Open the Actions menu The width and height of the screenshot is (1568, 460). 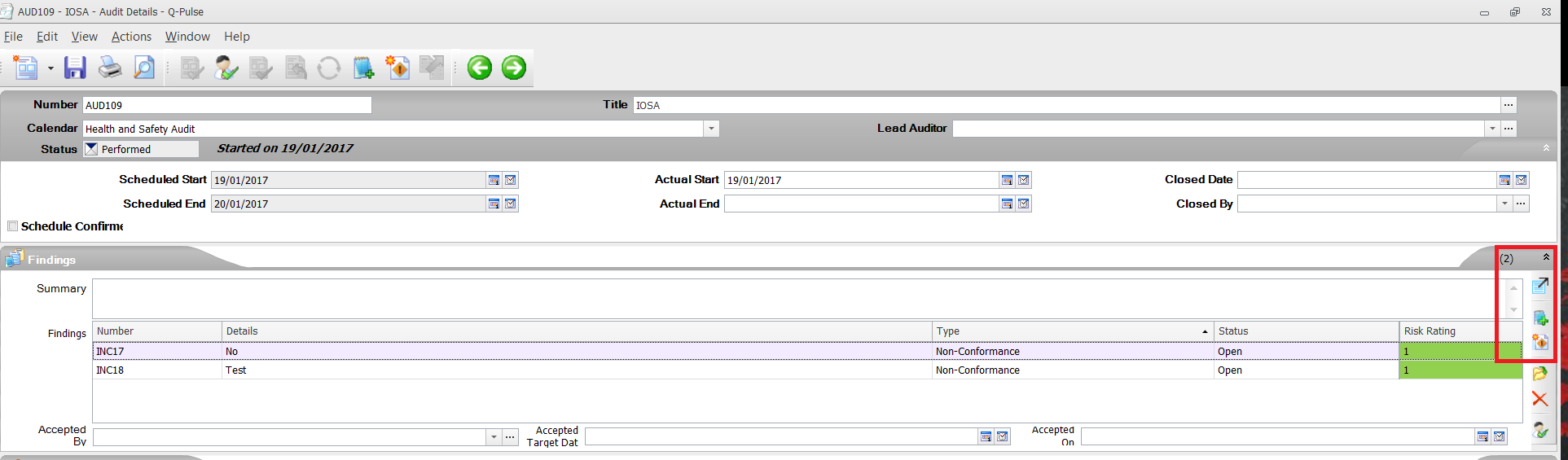(131, 37)
